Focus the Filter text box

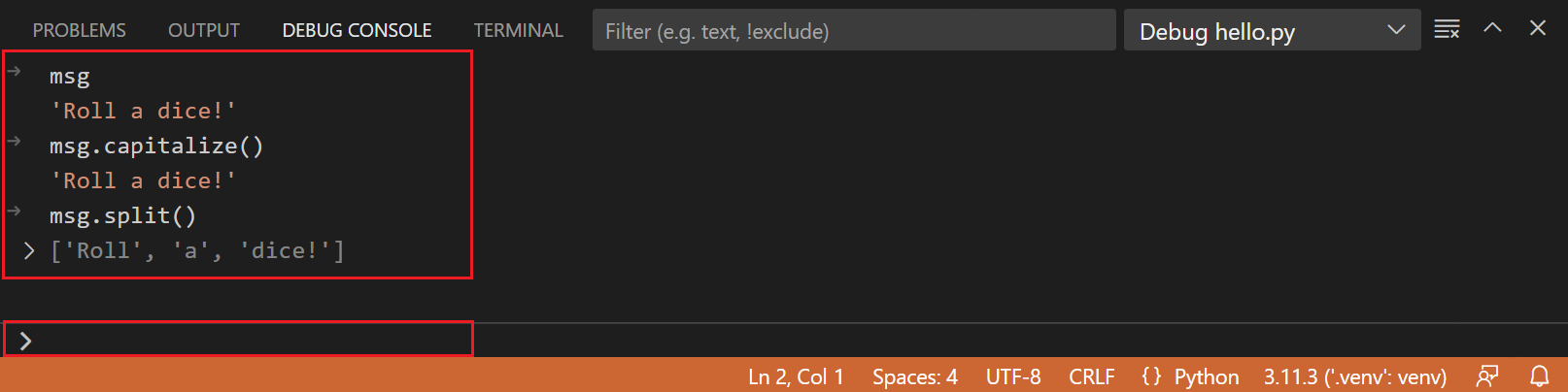pyautogui.click(x=853, y=31)
